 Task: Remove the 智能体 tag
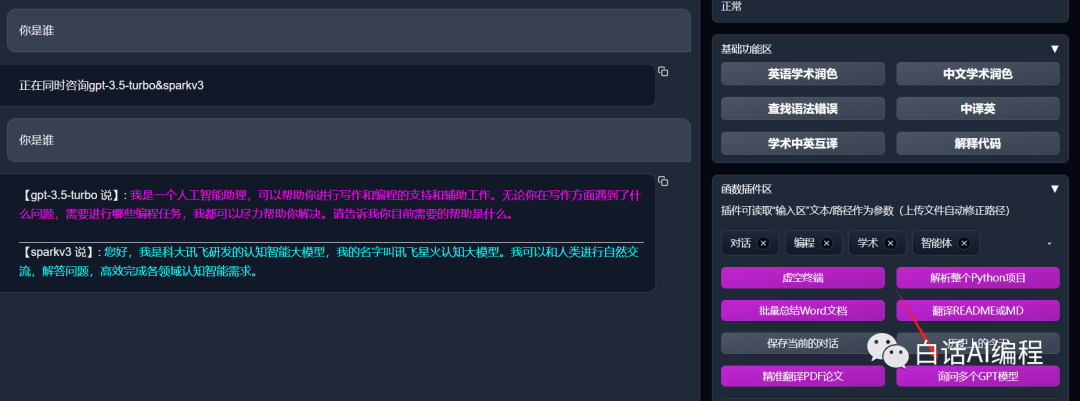coord(964,243)
